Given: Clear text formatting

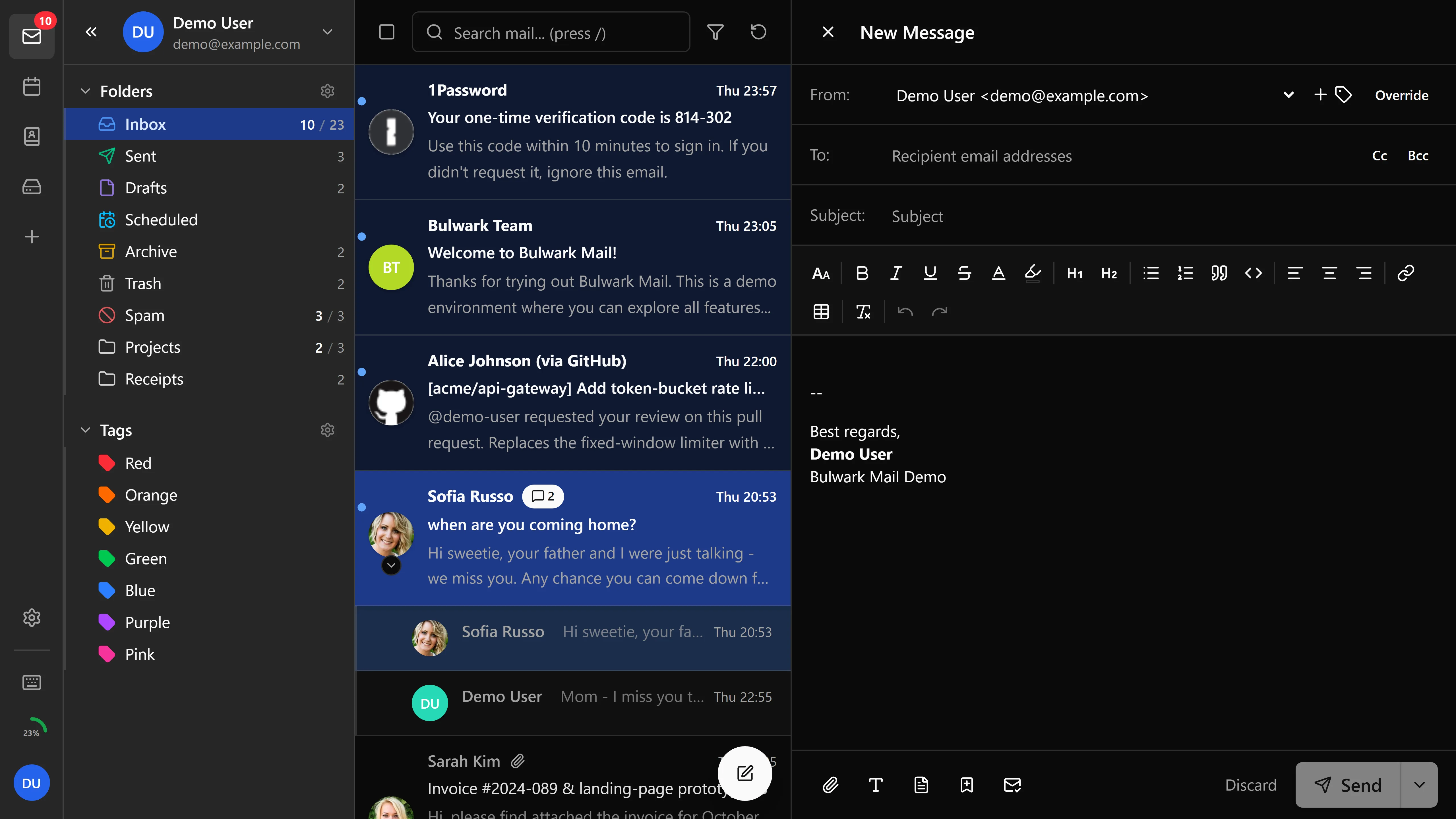Looking at the screenshot, I should (x=863, y=312).
